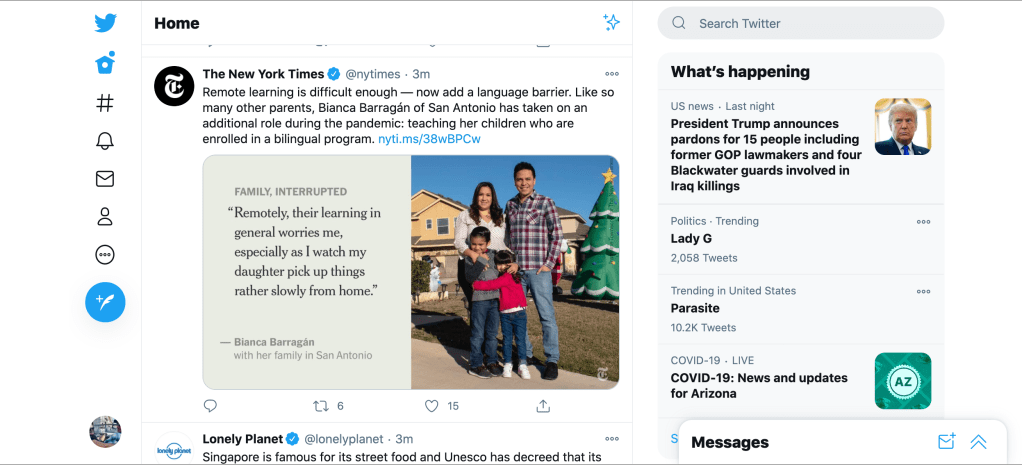Like the New York Times tweet
1022x465 pixels.
tap(432, 406)
